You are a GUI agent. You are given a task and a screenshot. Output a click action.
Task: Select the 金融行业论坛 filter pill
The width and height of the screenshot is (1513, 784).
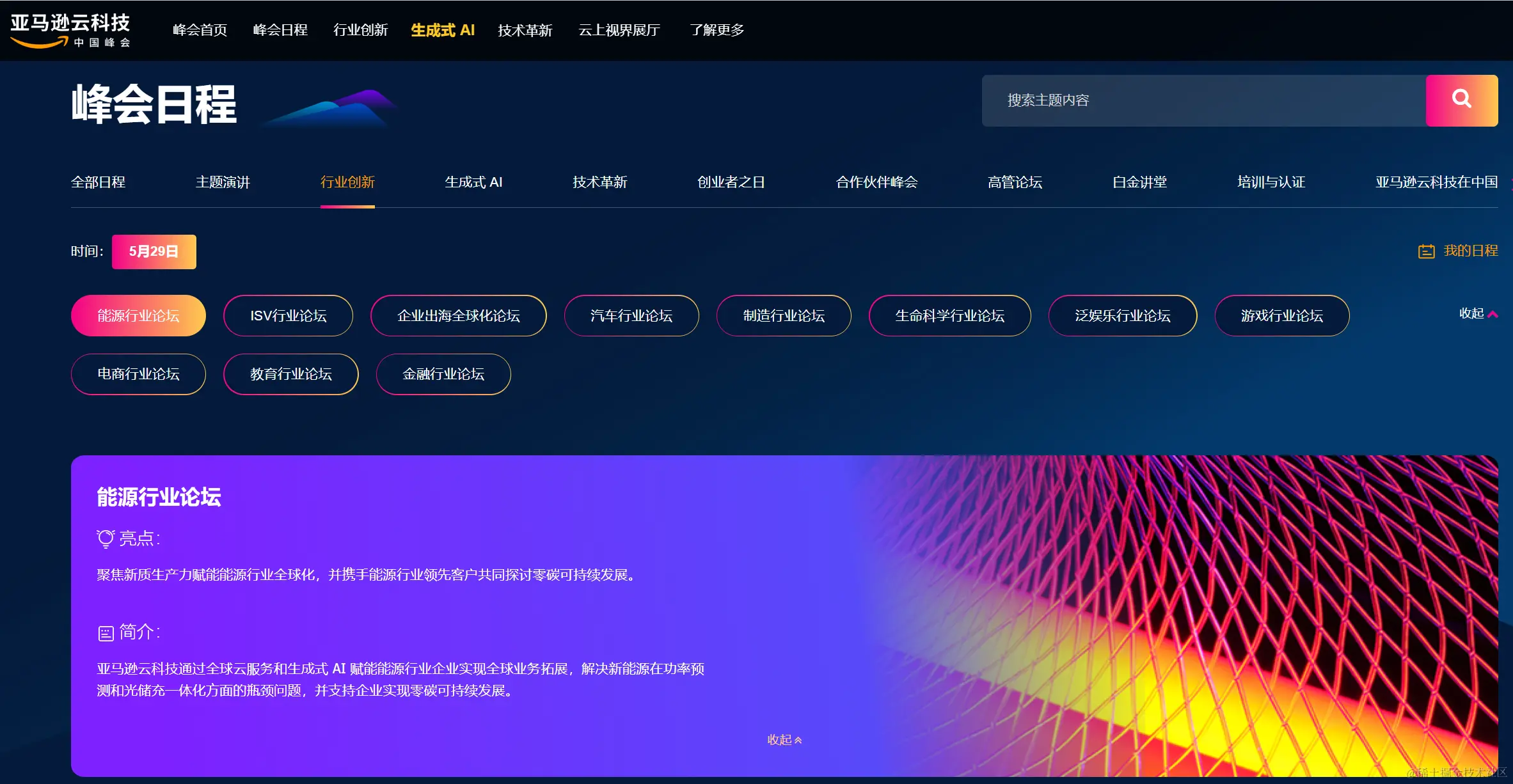[x=443, y=374]
